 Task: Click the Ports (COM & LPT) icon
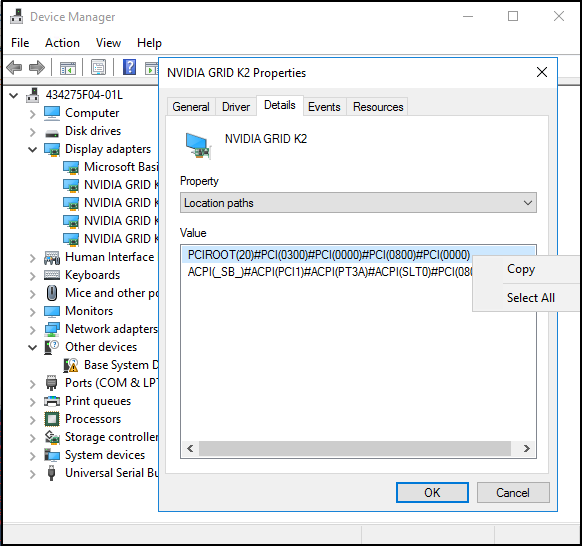(x=52, y=383)
